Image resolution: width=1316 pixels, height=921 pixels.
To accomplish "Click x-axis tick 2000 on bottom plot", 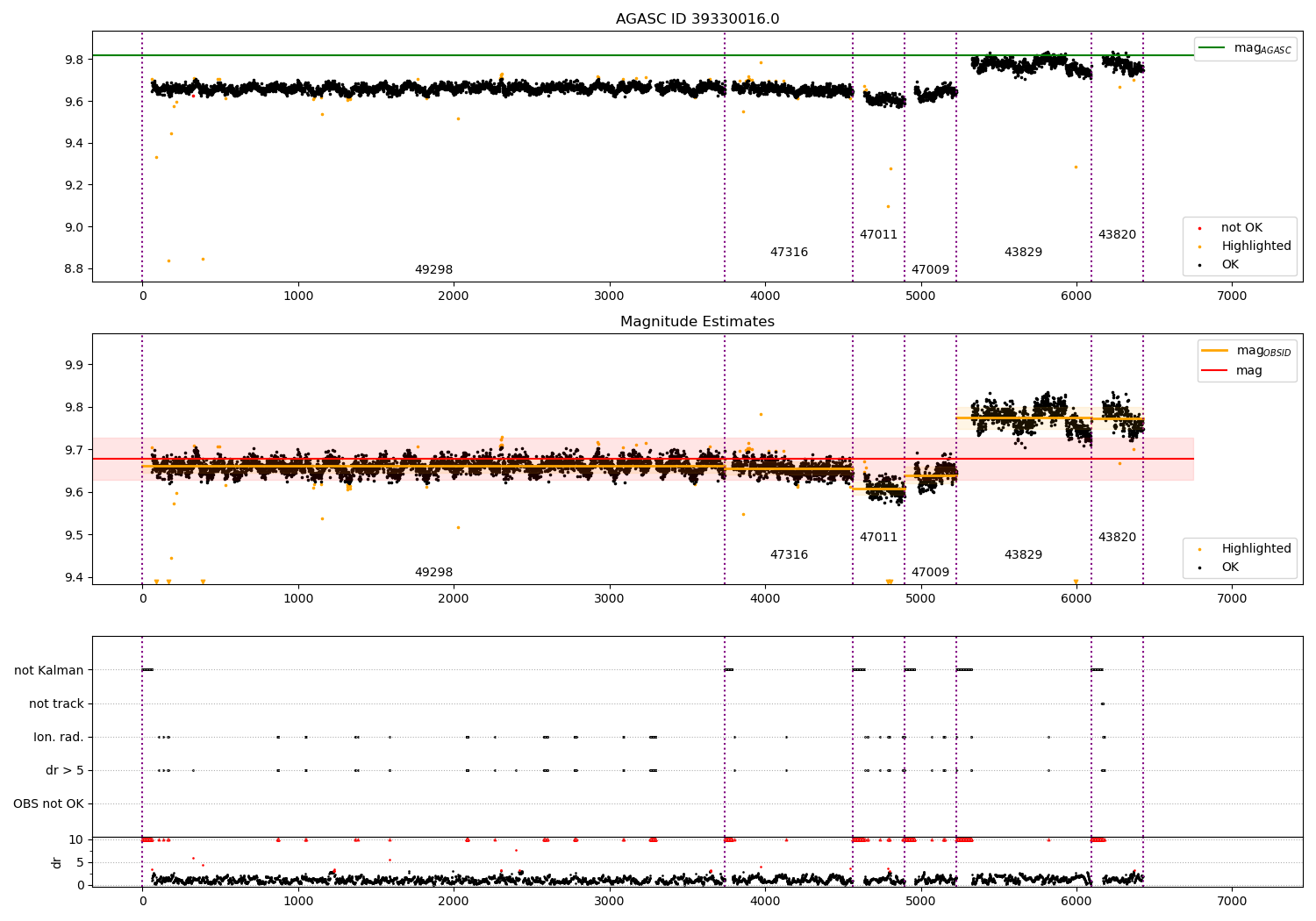I will pos(454,901).
